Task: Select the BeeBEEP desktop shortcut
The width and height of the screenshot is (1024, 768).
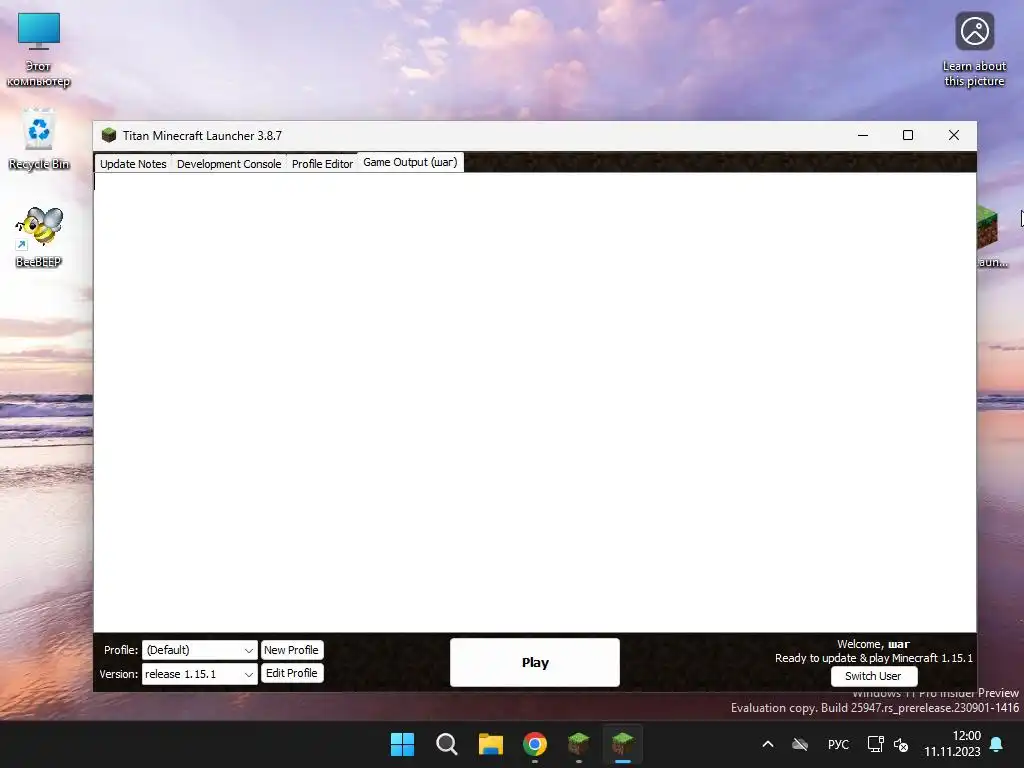Action: [39, 236]
